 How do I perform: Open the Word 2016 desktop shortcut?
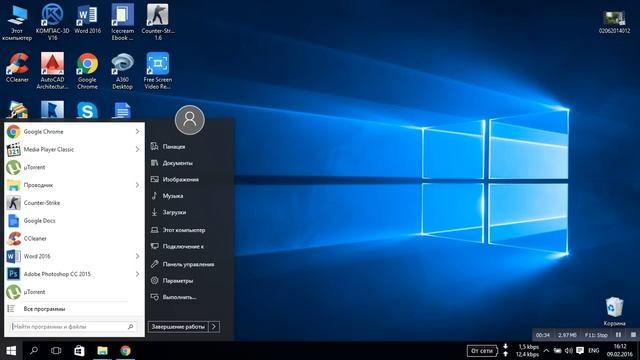[x=87, y=19]
